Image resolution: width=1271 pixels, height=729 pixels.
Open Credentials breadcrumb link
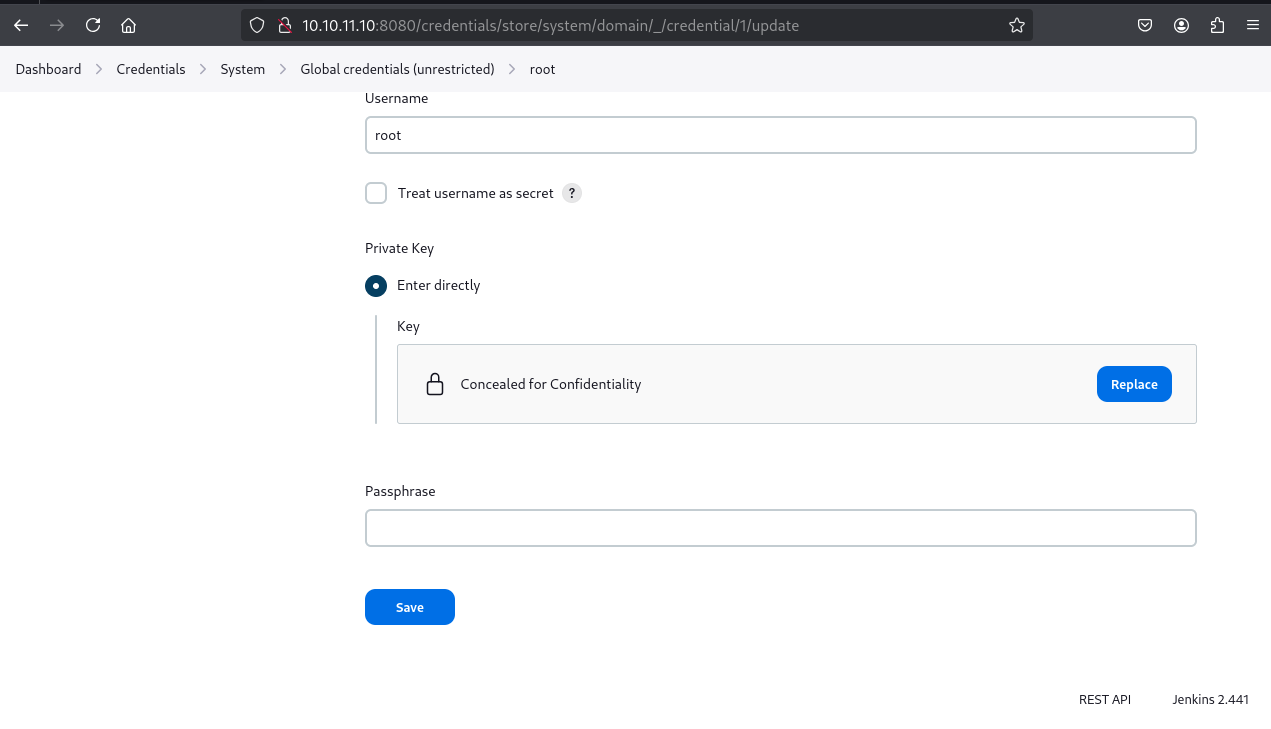[151, 69]
